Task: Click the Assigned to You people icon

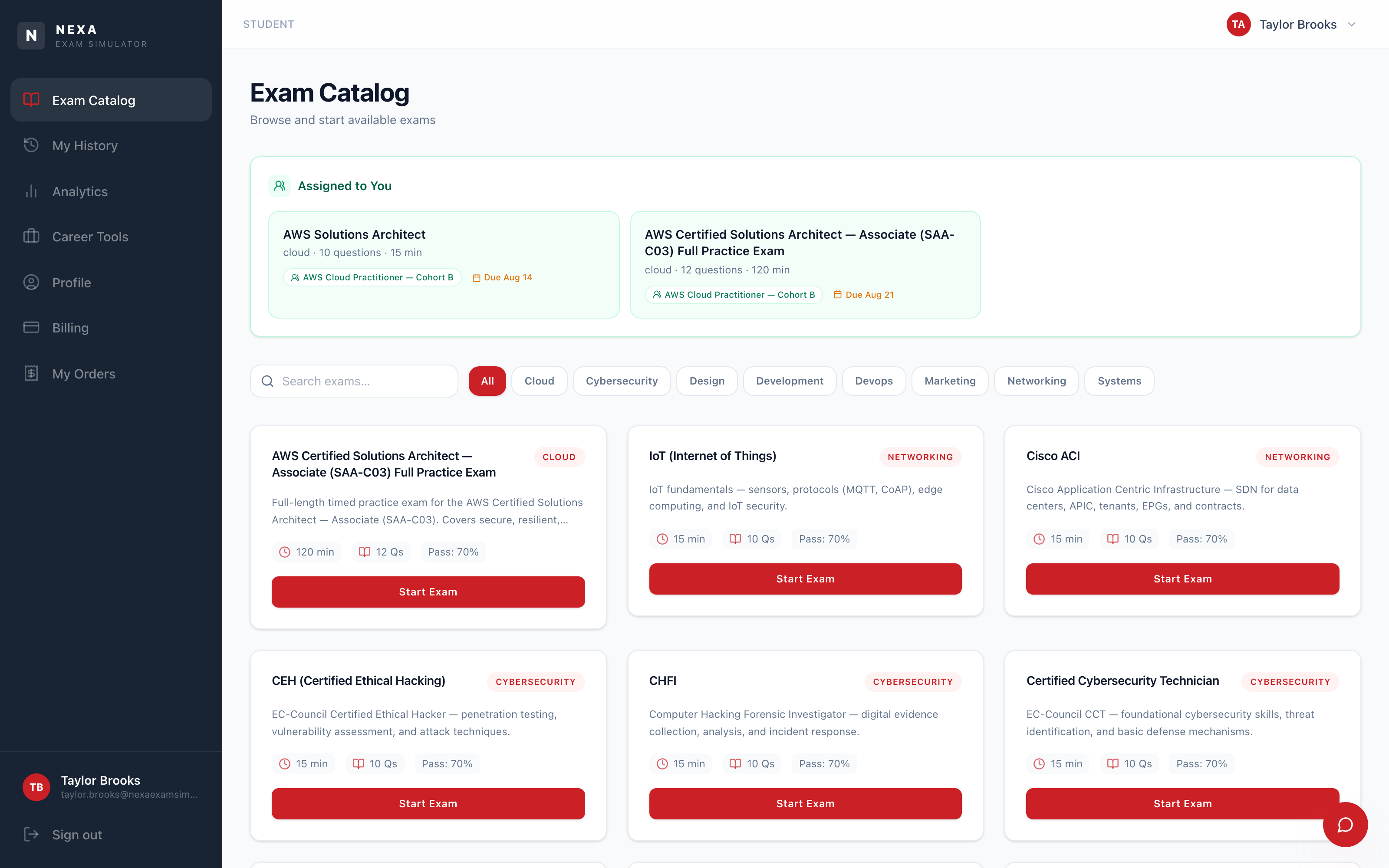Action: tap(280, 186)
